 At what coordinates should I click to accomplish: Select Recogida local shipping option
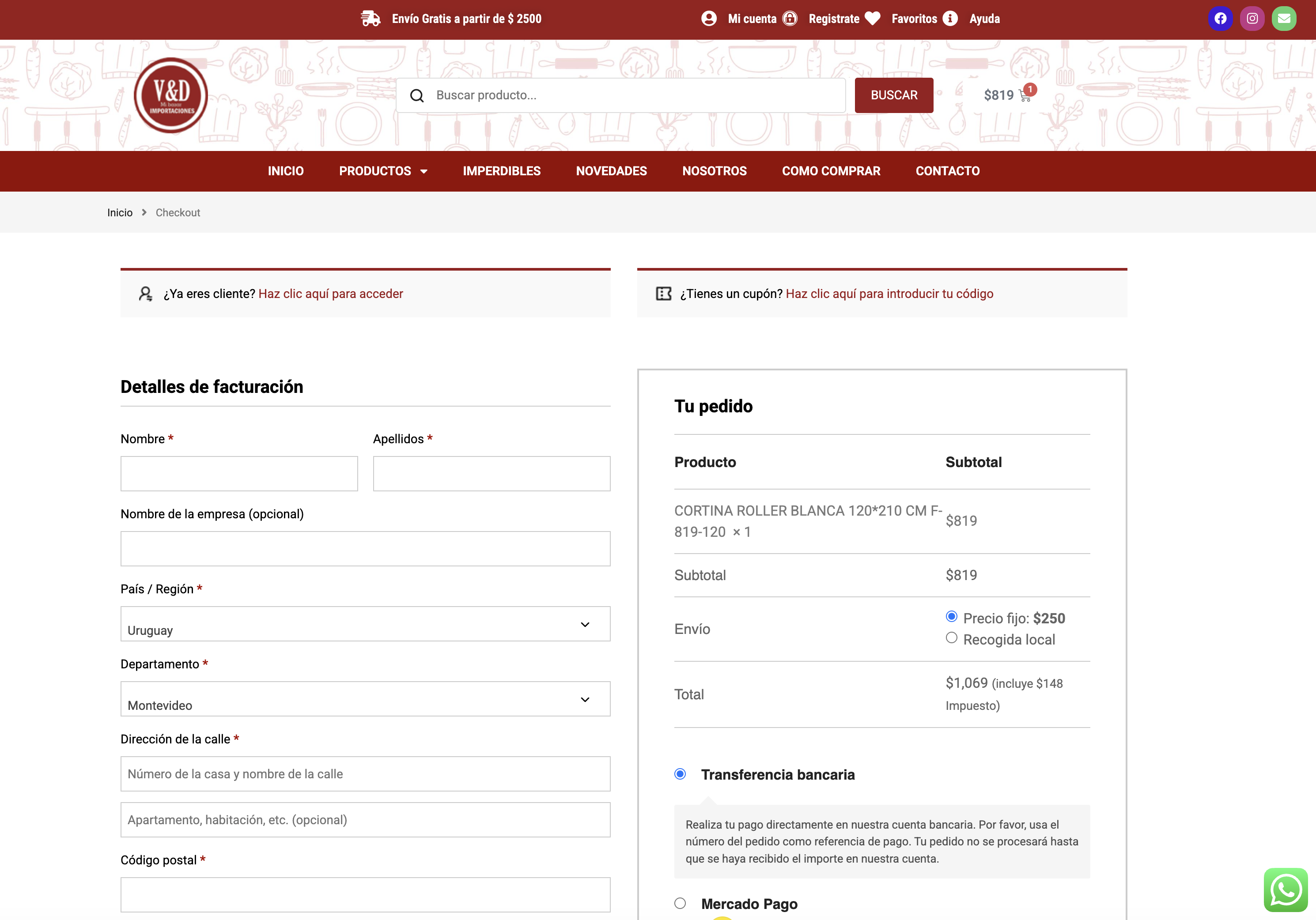952,637
